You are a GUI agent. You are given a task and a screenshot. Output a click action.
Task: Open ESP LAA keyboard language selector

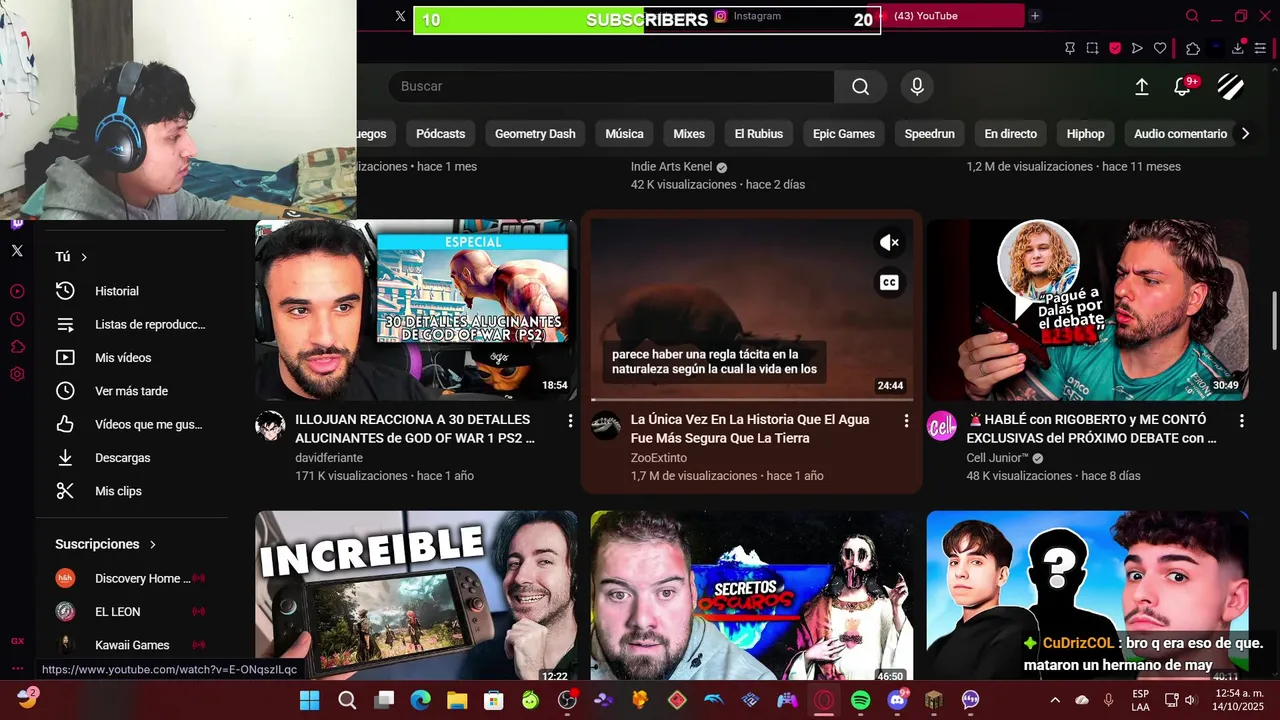(1141, 700)
